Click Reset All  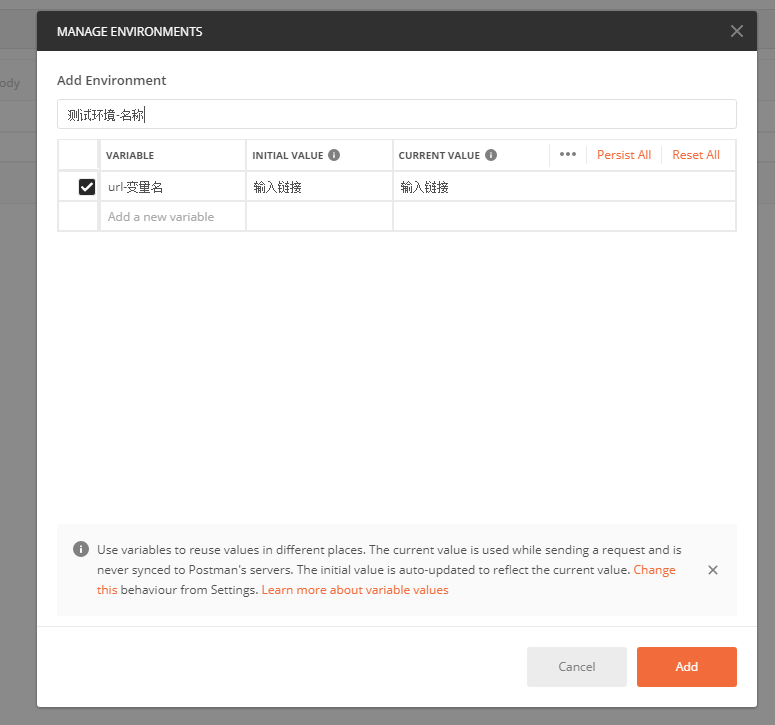coord(696,155)
